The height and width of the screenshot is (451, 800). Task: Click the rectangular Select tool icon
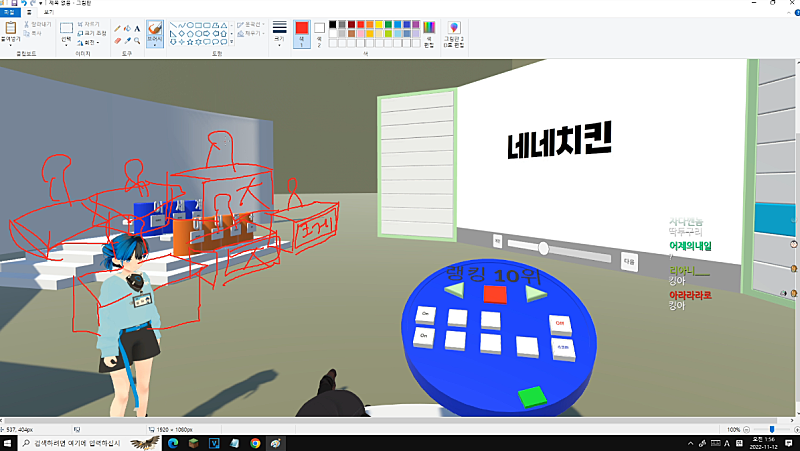click(x=66, y=28)
